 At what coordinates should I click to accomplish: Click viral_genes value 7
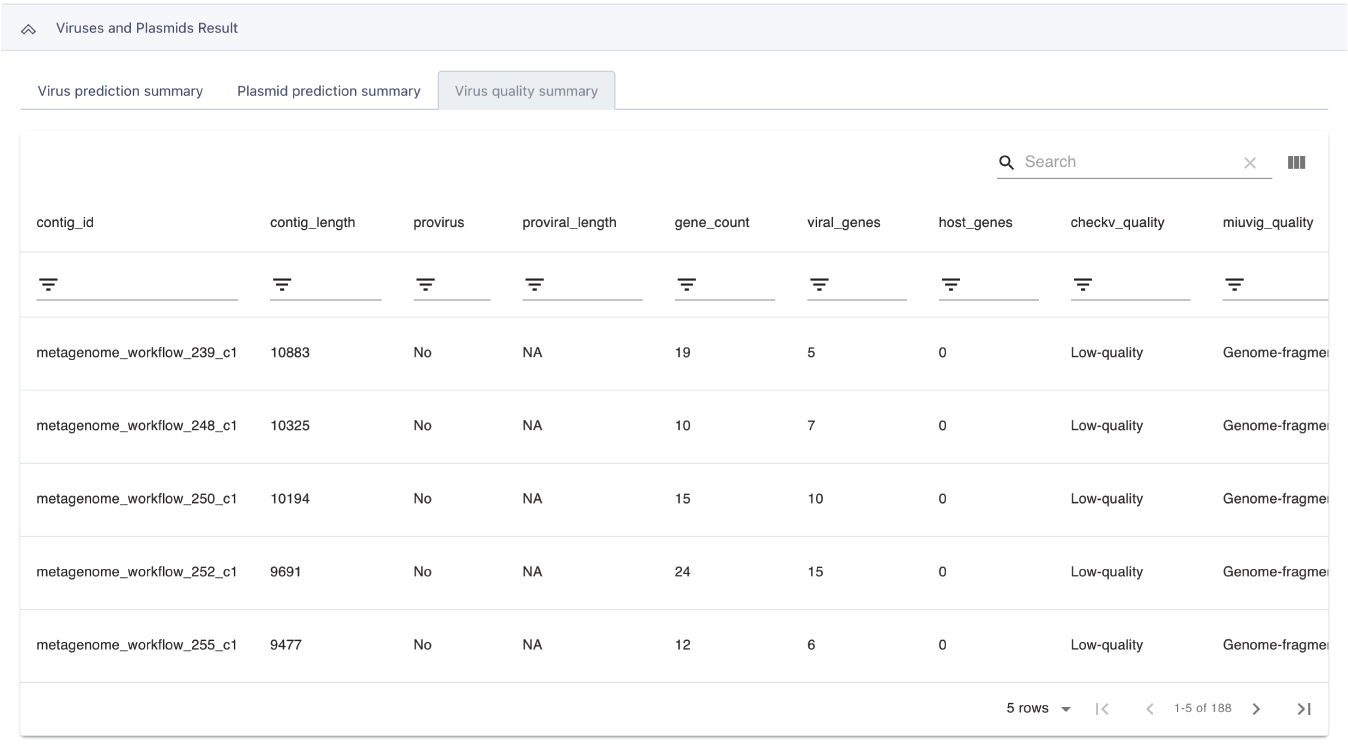811,426
